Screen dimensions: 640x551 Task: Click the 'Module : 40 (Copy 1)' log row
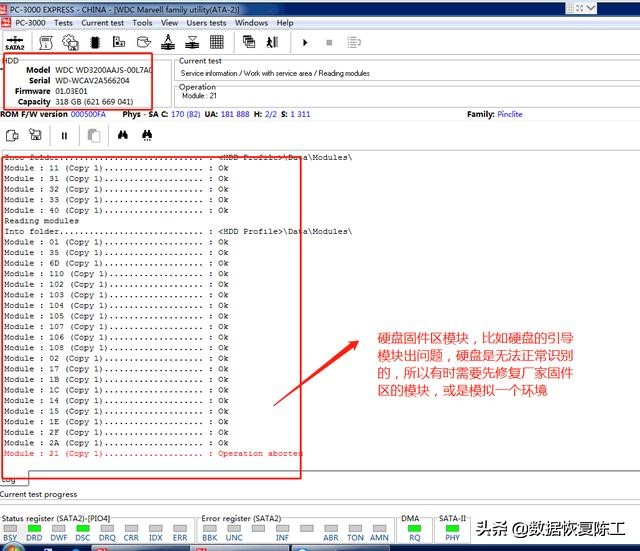tap(116, 210)
